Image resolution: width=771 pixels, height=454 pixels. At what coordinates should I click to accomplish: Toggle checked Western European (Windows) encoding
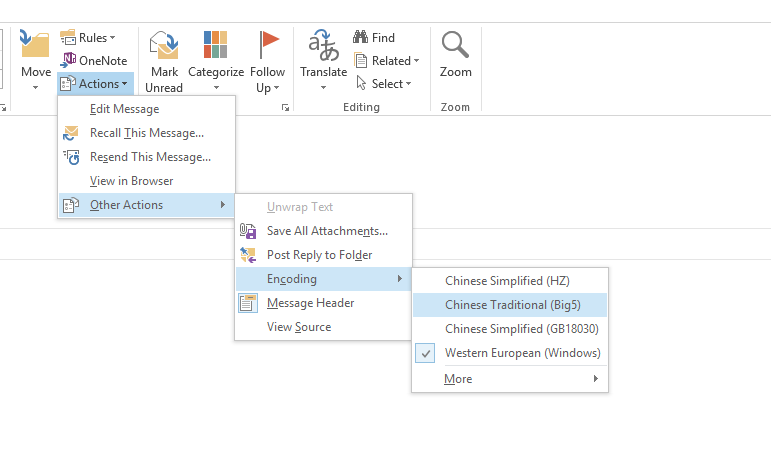[x=510, y=353]
